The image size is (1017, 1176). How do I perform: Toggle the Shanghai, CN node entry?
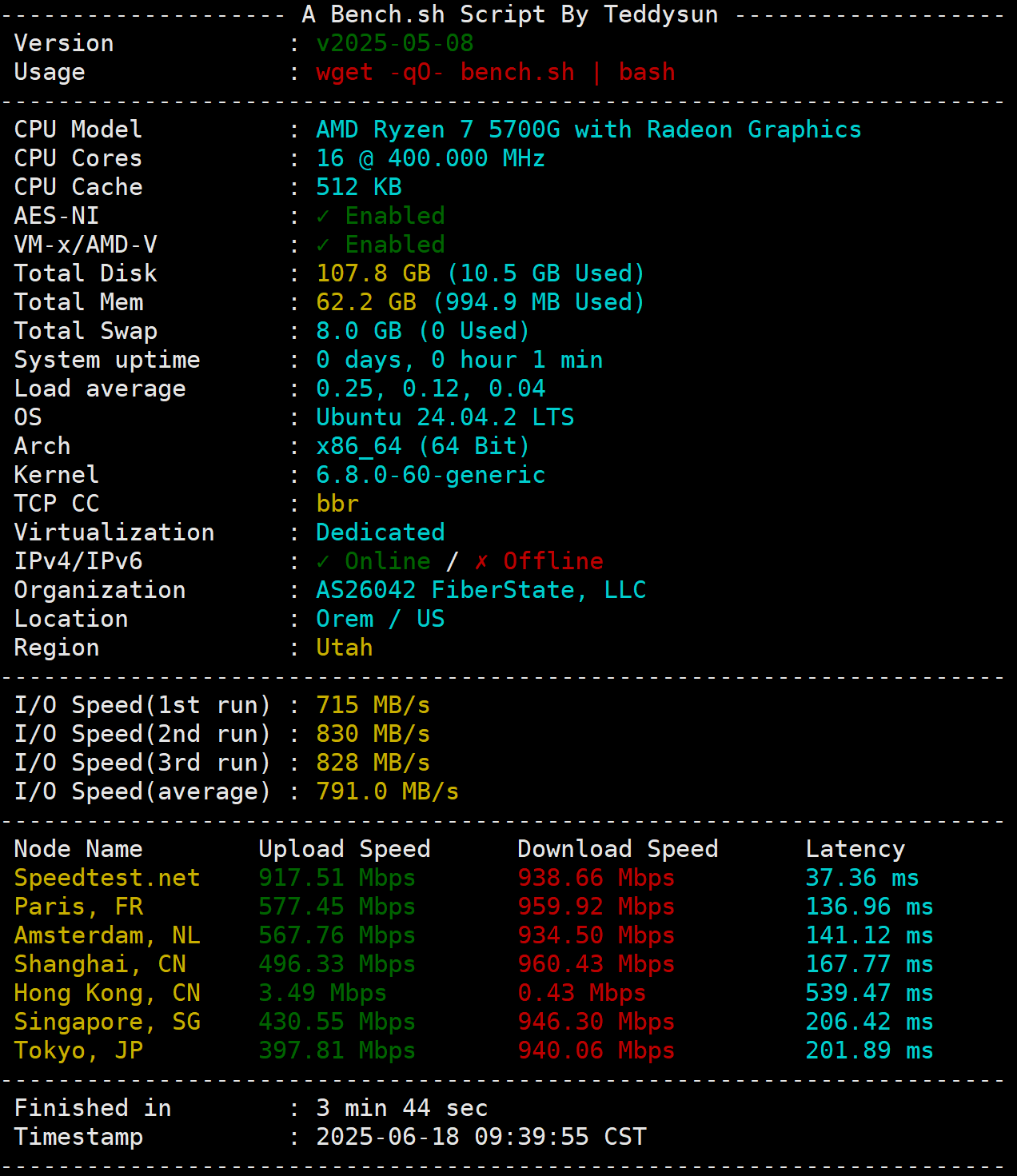pyautogui.click(x=101, y=963)
